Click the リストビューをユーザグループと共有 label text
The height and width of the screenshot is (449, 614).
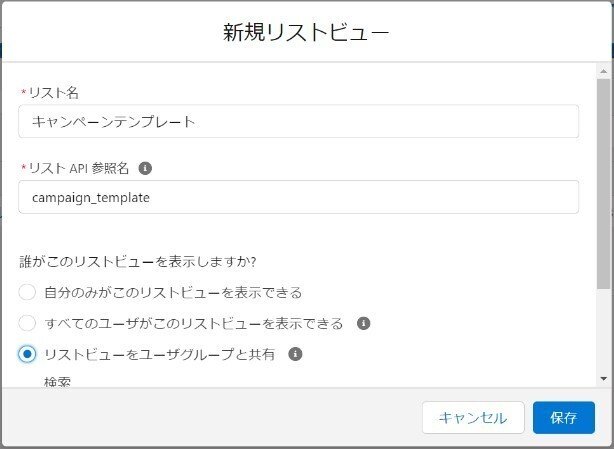[159, 354]
